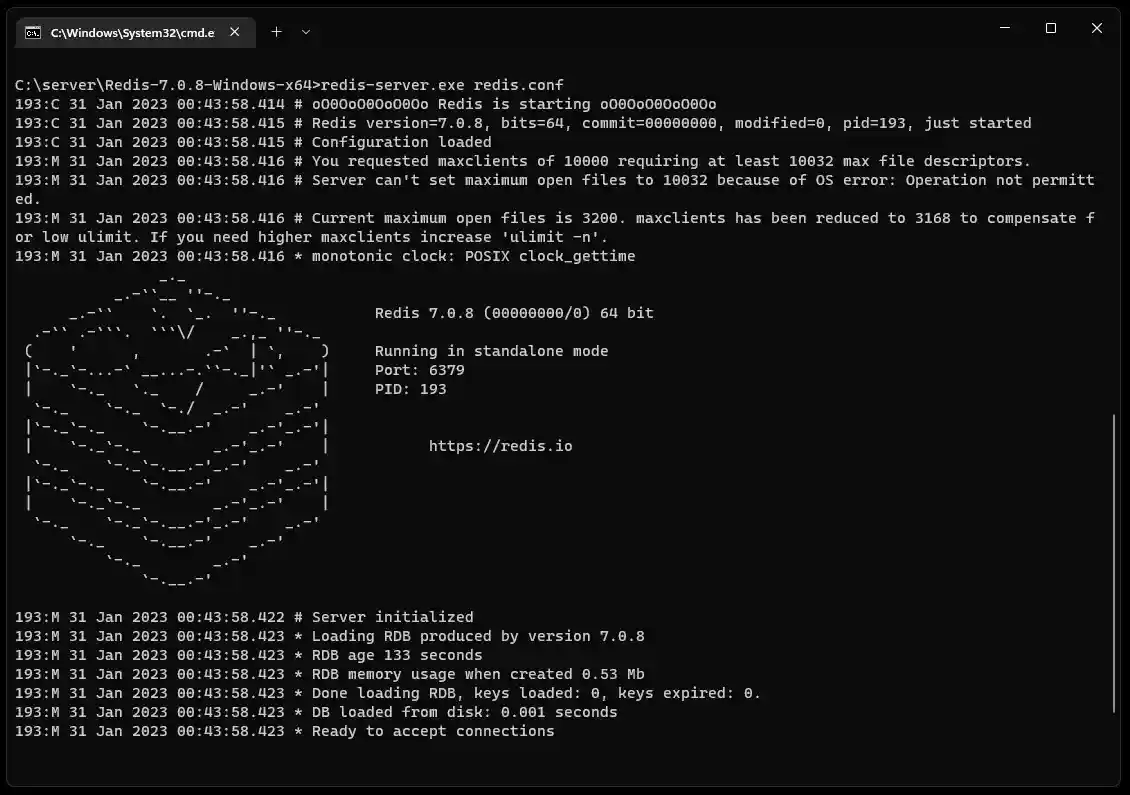
Task: Click the 'RDB age 133 seconds' line
Action: [x=249, y=655]
